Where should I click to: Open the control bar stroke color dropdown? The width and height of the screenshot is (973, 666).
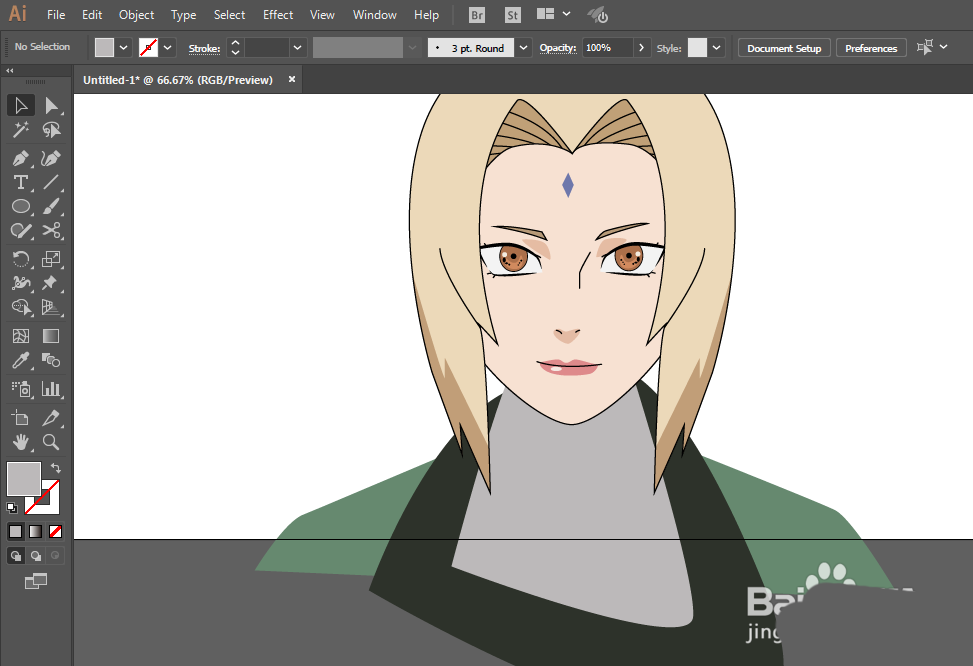point(168,48)
